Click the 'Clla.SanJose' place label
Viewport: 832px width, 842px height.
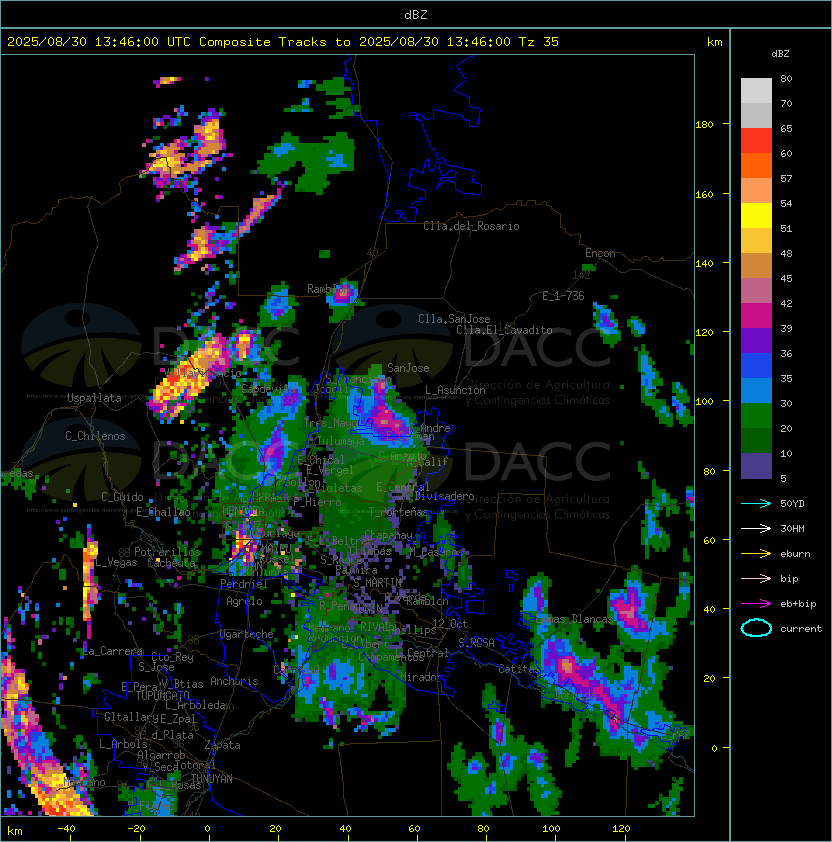[454, 319]
